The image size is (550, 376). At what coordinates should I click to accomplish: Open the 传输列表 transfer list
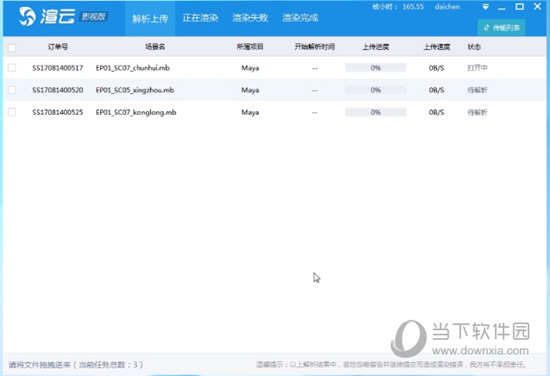pyautogui.click(x=501, y=28)
